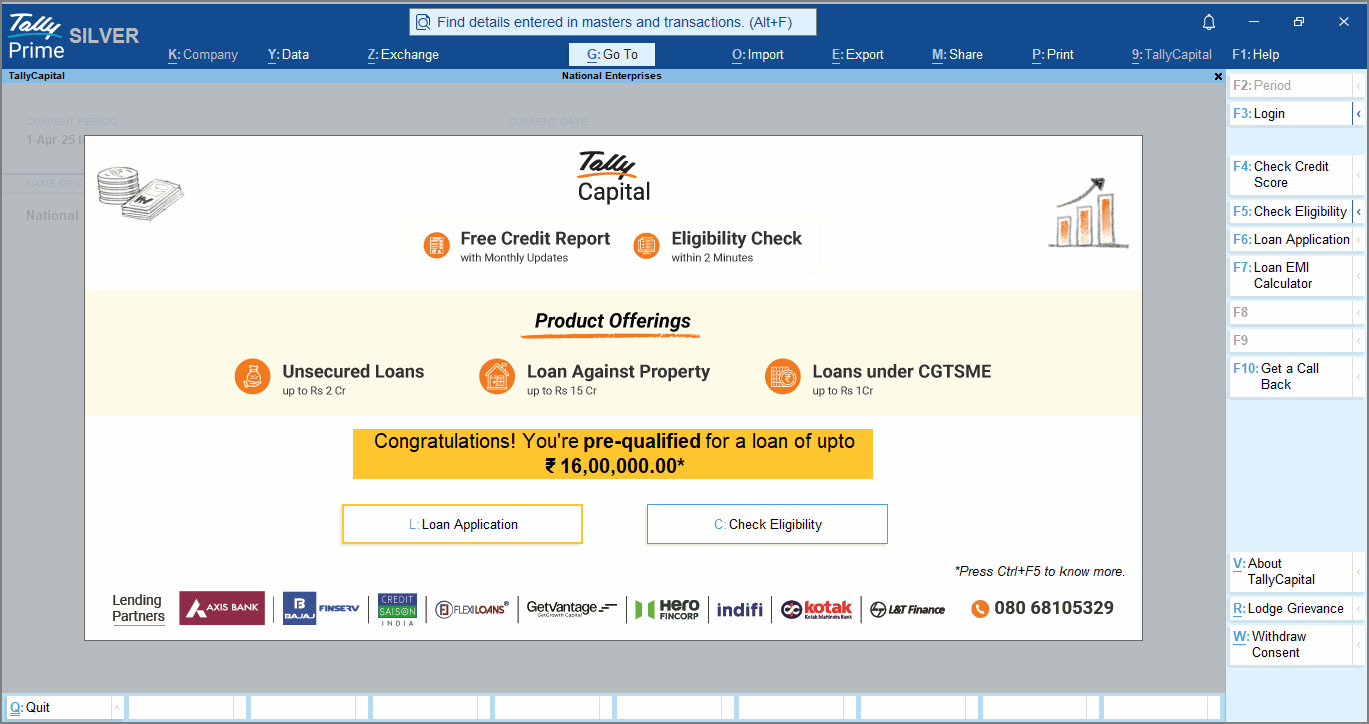The width and height of the screenshot is (1369, 724).
Task: Expand the arrow next to Quit
Action: point(117,708)
